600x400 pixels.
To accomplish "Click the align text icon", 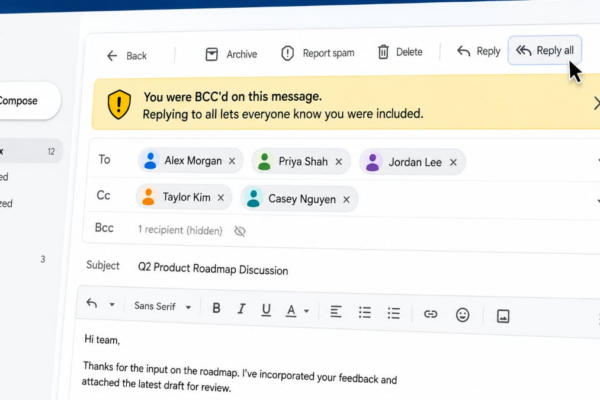I will 336,312.
